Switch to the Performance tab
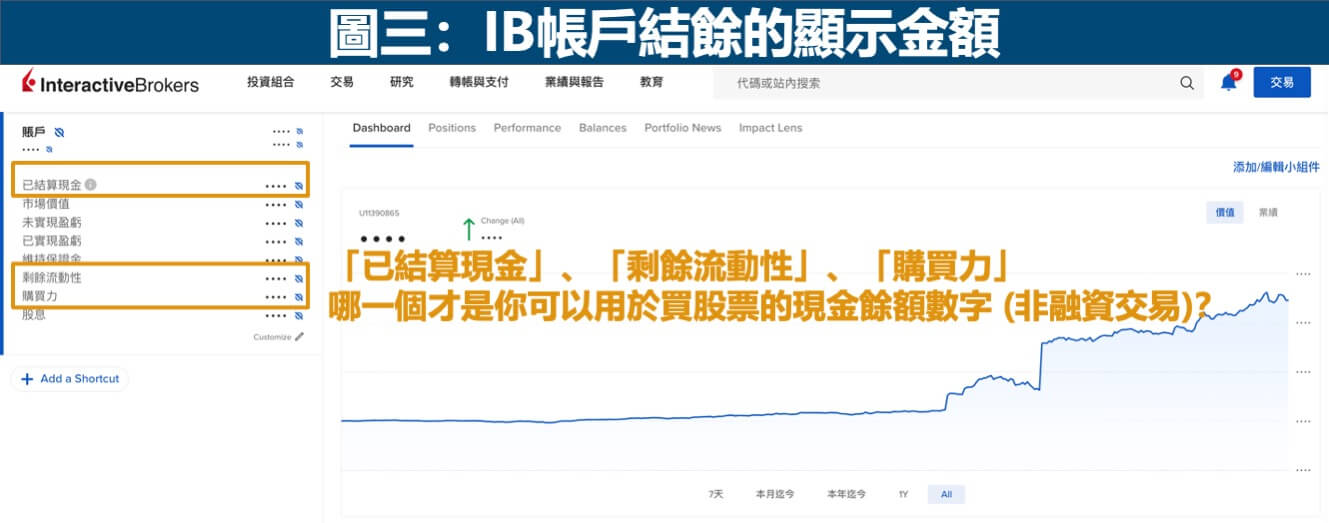The height and width of the screenshot is (523, 1329). coord(527,128)
